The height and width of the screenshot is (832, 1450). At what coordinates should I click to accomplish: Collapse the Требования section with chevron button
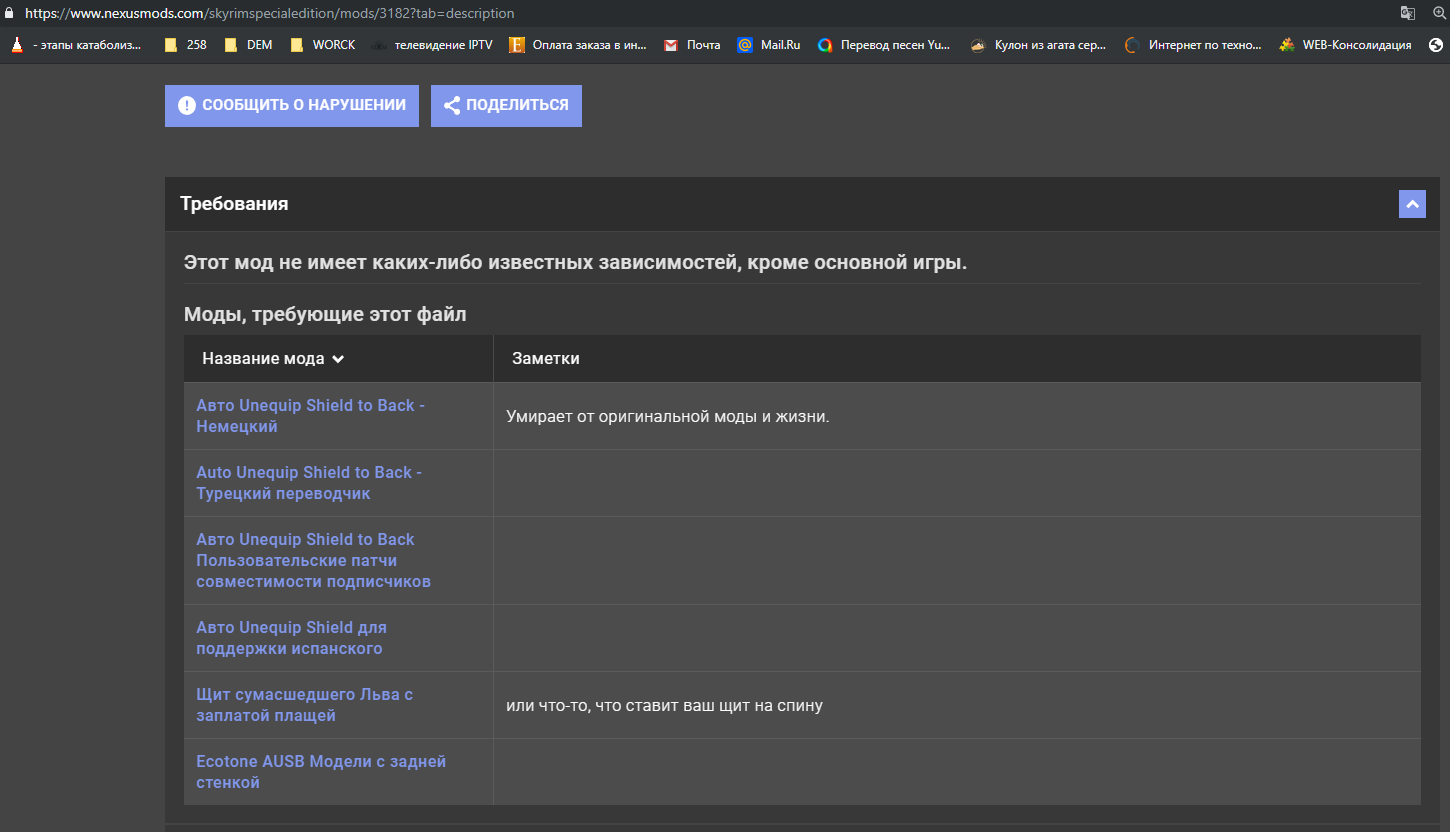coord(1412,203)
